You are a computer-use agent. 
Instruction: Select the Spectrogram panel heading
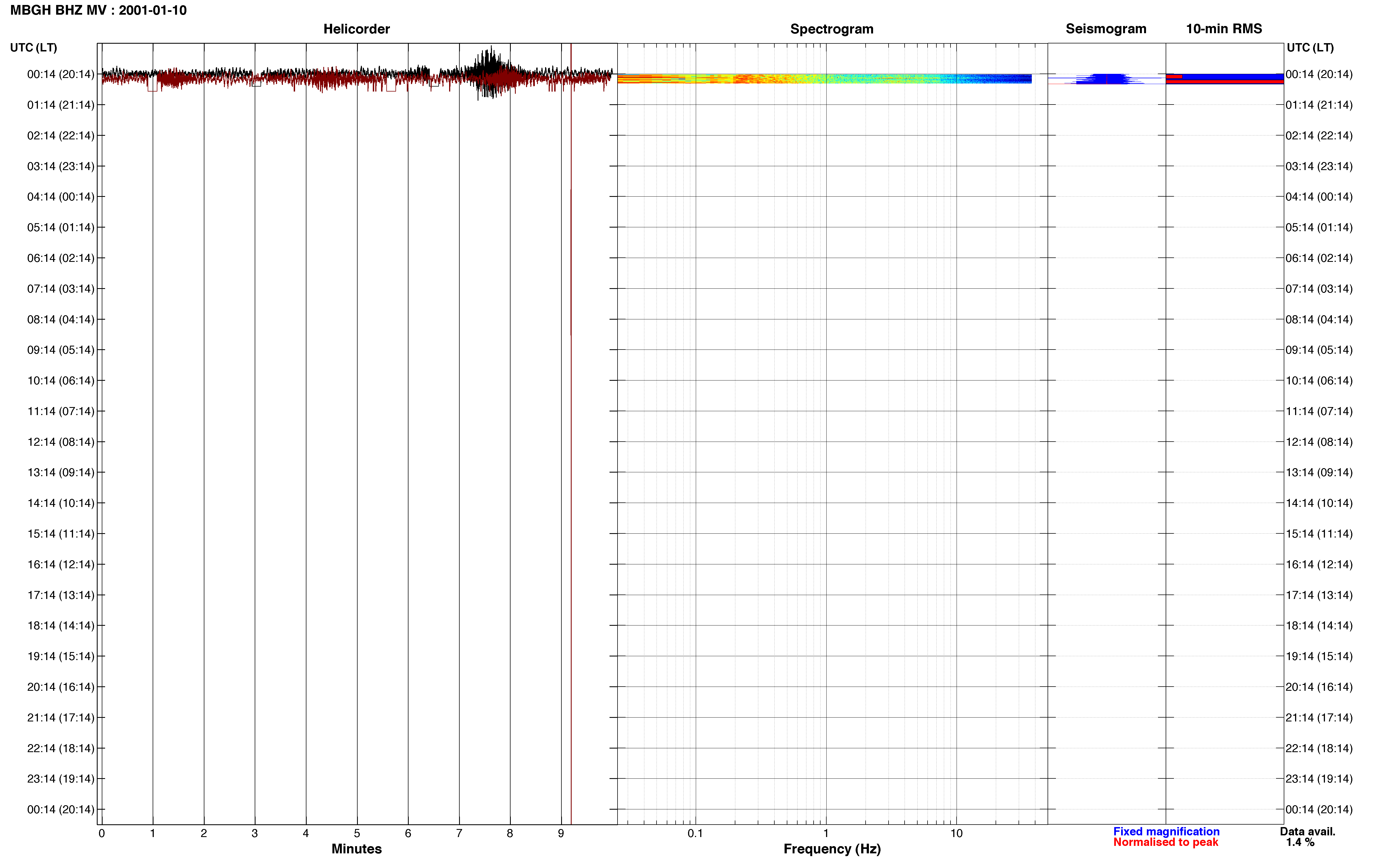(832, 29)
